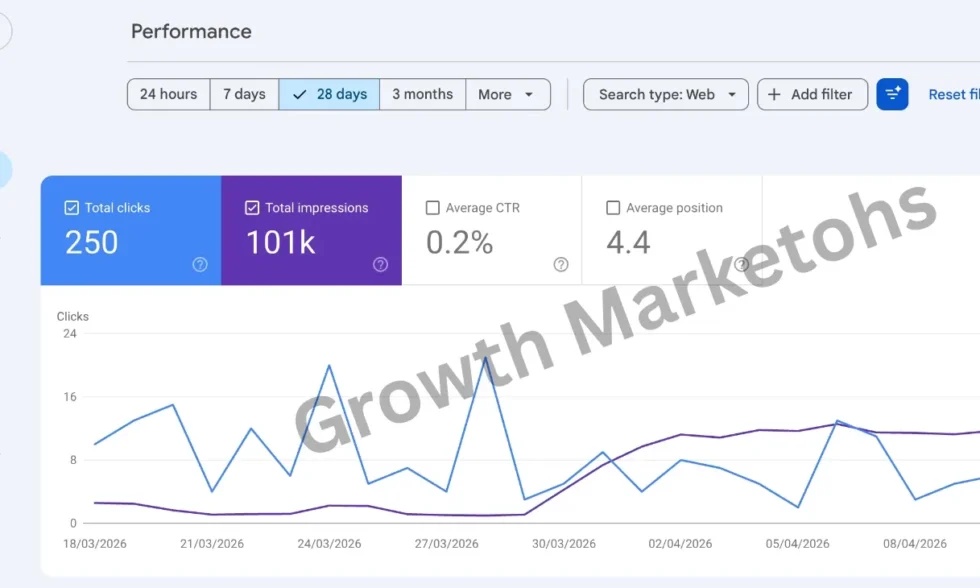Image resolution: width=980 pixels, height=588 pixels.
Task: Open the smart filter sparkle icon beside Reset filters
Action: click(892, 94)
